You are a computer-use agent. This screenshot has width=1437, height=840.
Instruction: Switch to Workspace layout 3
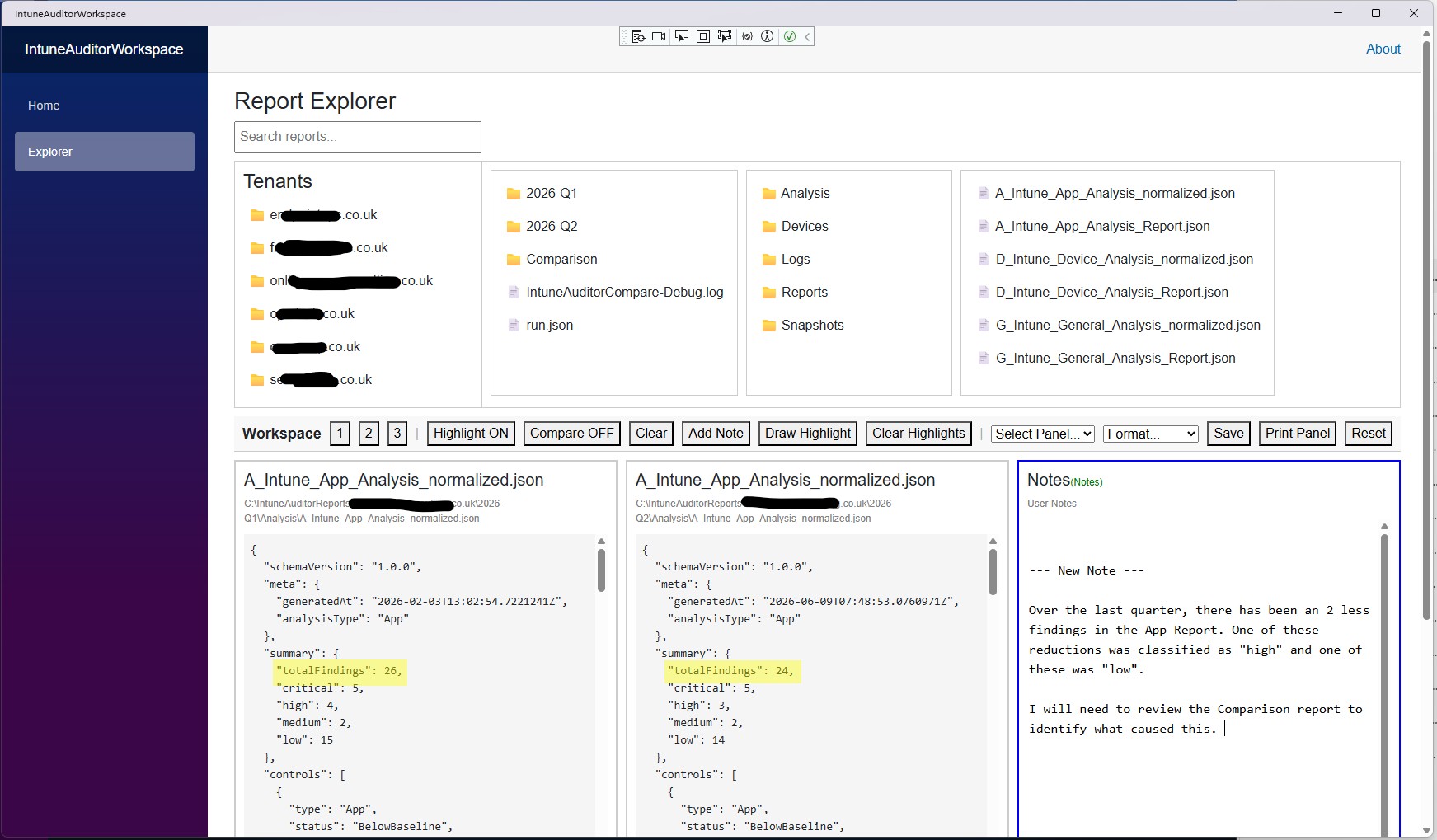(x=397, y=434)
